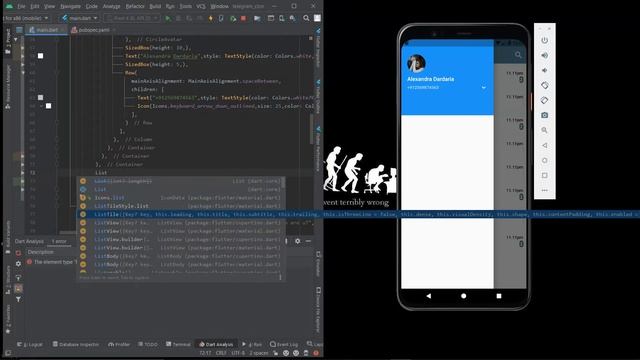Screen dimensions: 640x360
Task: Click the 2 spaces indent status entry
Action: tap(259, 353)
